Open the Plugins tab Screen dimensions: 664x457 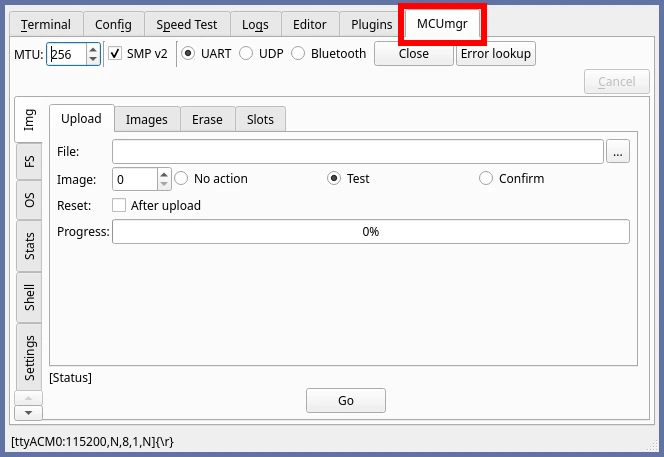(x=371, y=25)
